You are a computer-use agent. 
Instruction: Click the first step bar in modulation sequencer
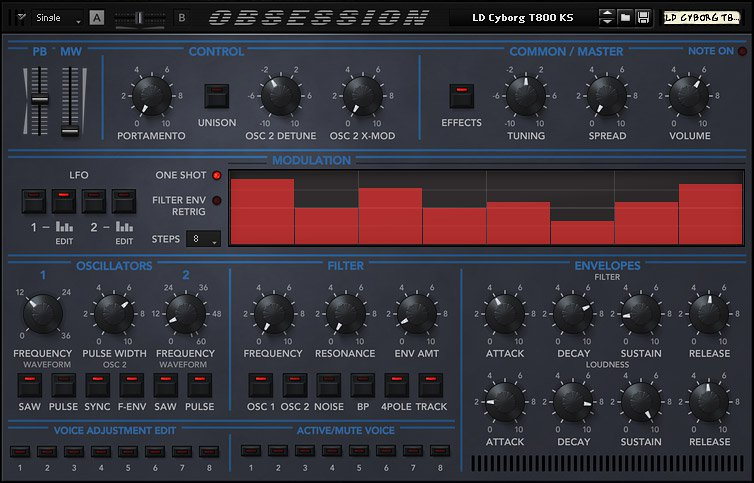pos(262,212)
